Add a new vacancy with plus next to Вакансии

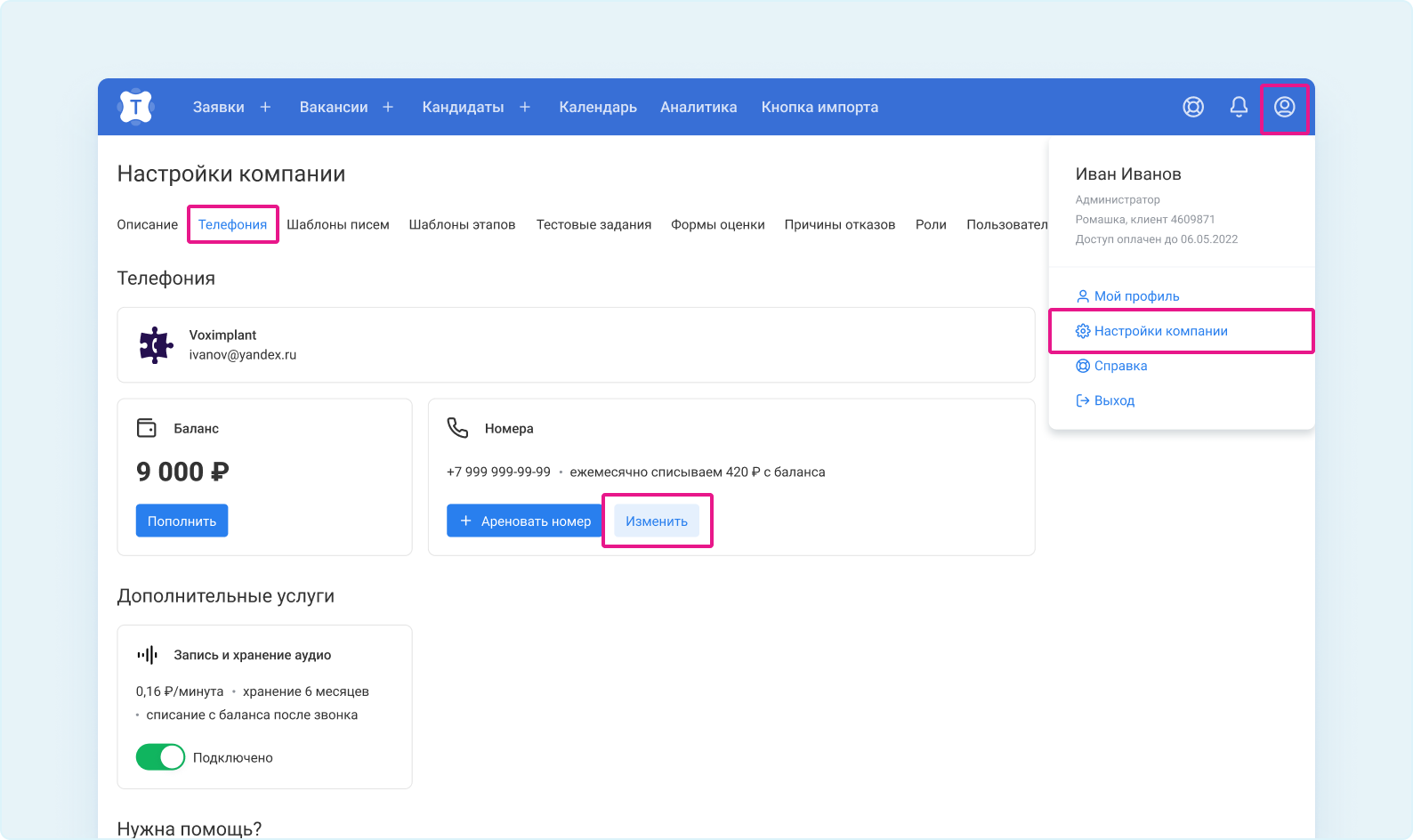[388, 107]
